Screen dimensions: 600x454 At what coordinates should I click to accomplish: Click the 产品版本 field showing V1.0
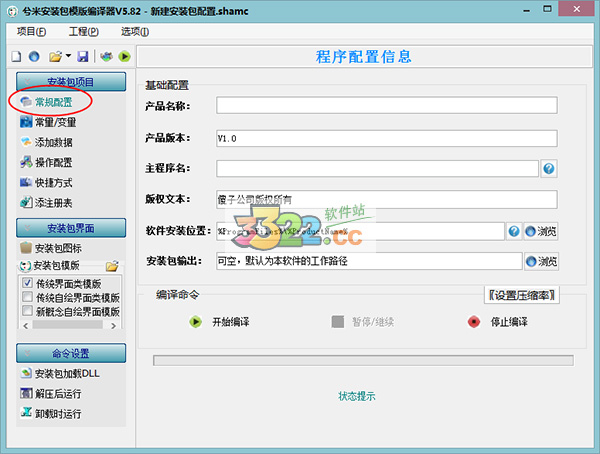click(x=386, y=138)
